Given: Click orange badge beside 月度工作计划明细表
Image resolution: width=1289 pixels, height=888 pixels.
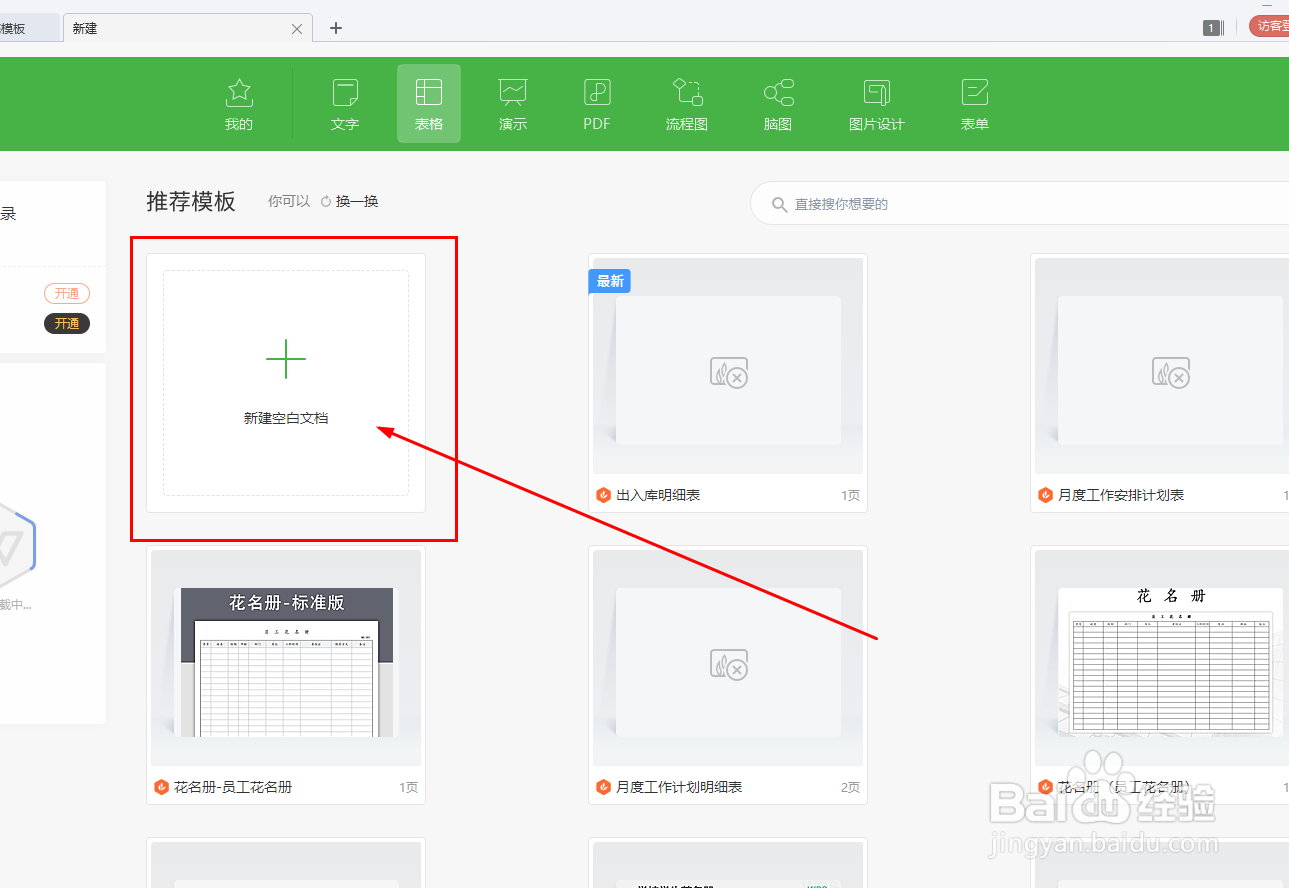Looking at the screenshot, I should pyautogui.click(x=603, y=787).
